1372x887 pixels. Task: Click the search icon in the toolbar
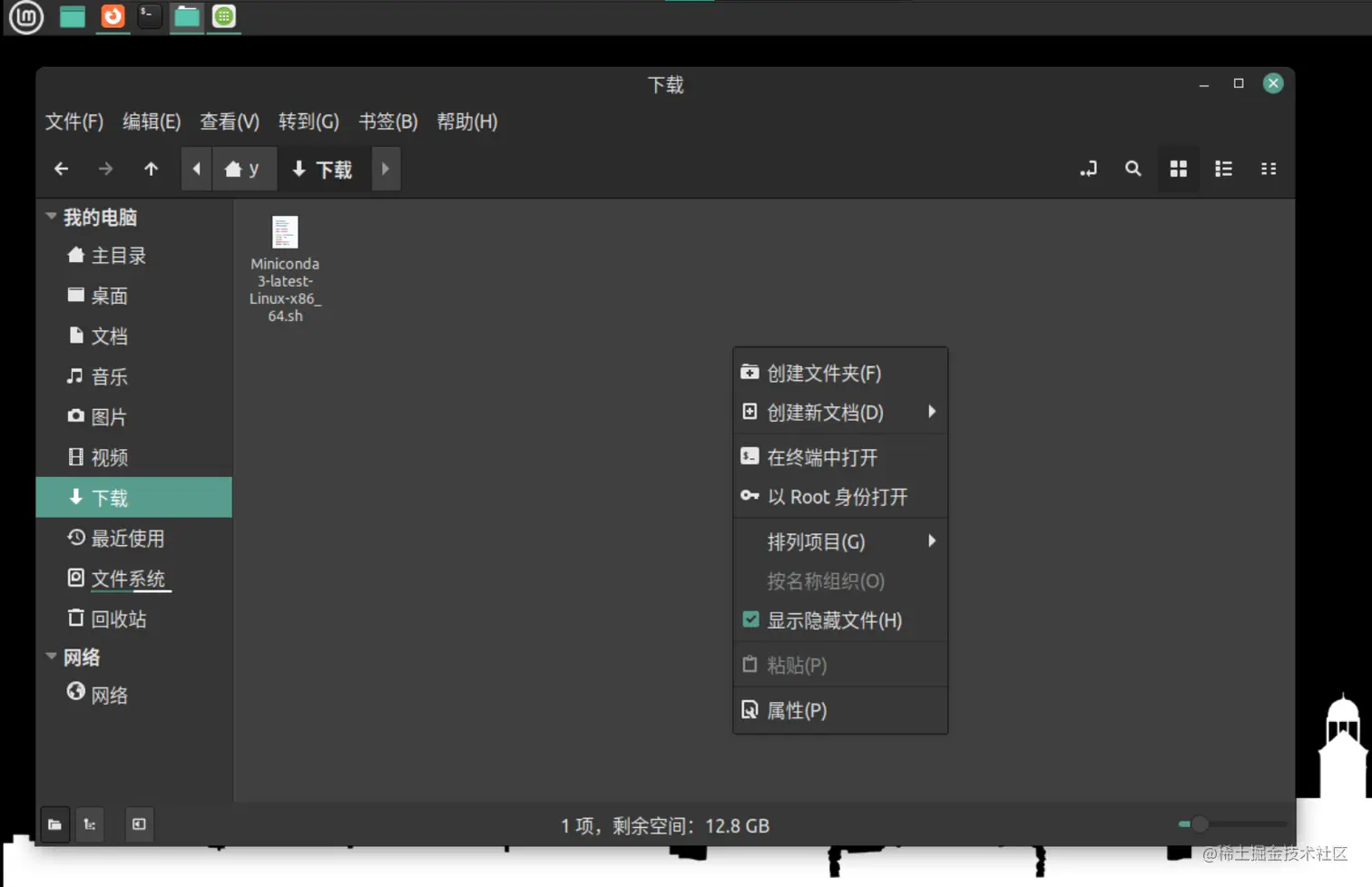click(x=1132, y=169)
